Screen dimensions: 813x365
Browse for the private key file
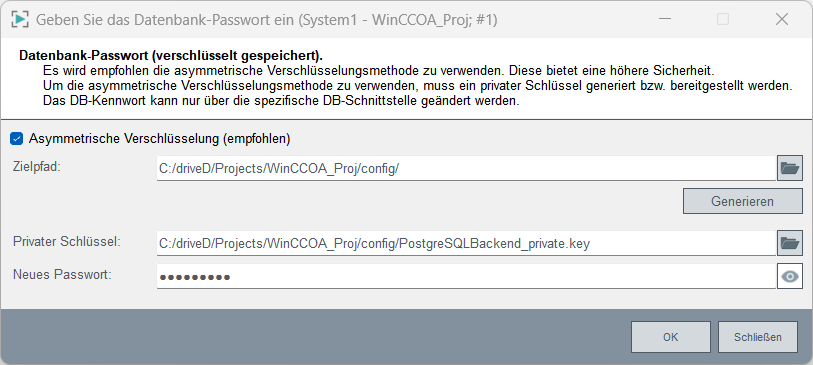click(790, 243)
